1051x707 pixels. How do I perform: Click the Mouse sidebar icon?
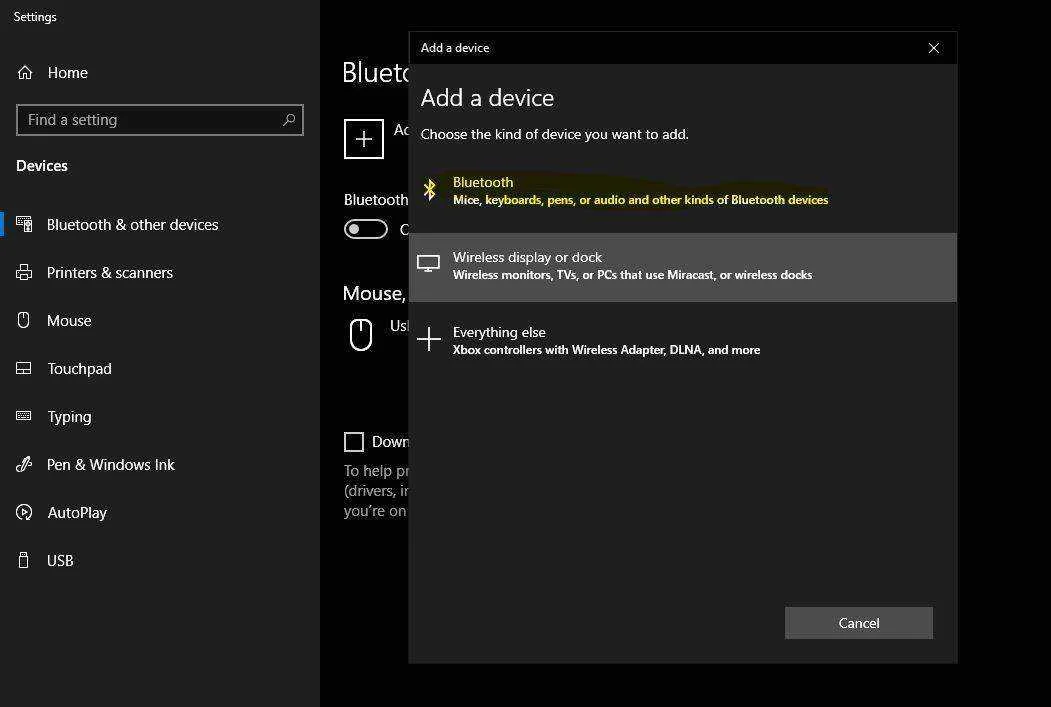pyautogui.click(x=23, y=320)
